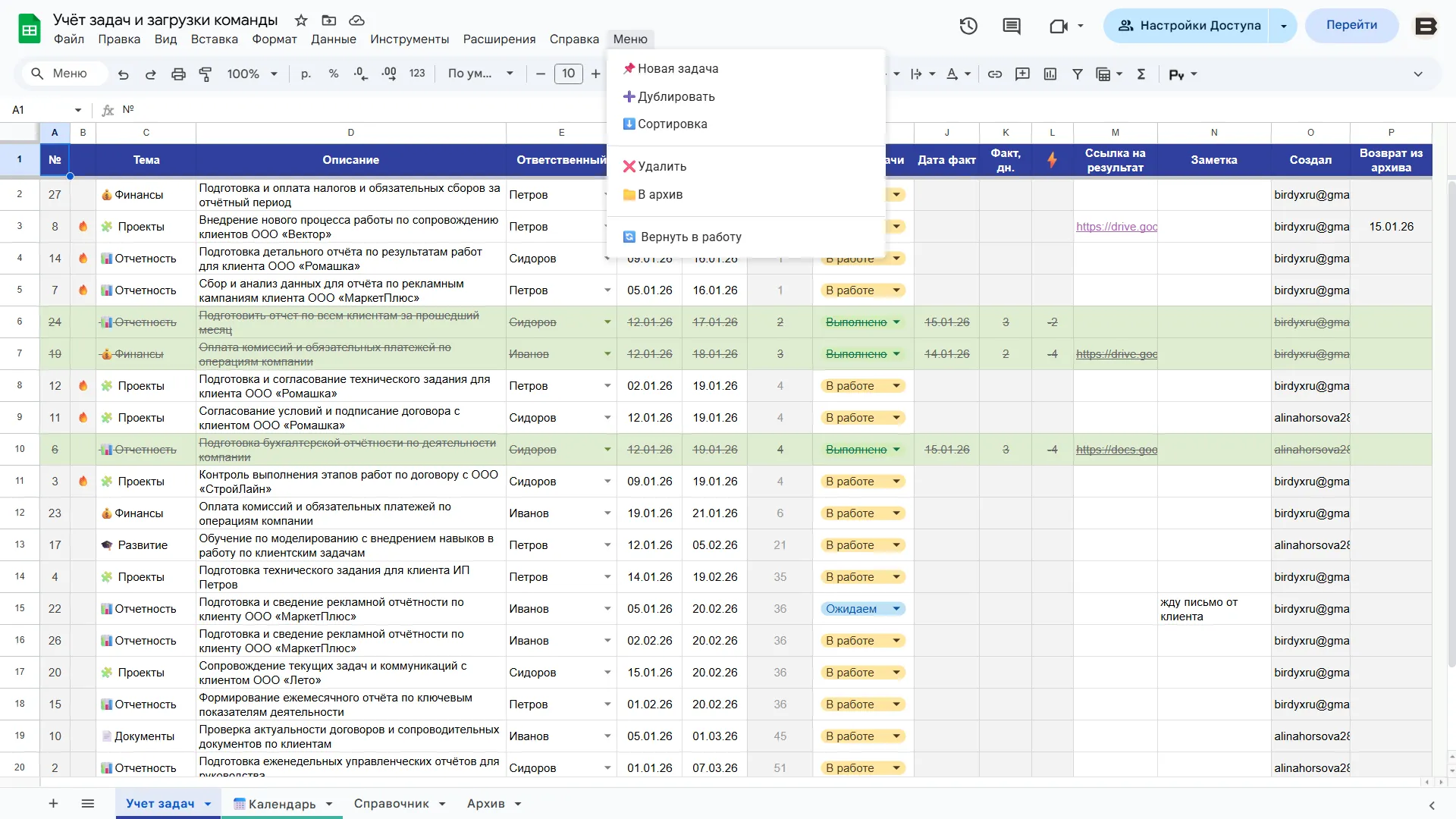Check the cloud save status icon

pyautogui.click(x=356, y=20)
